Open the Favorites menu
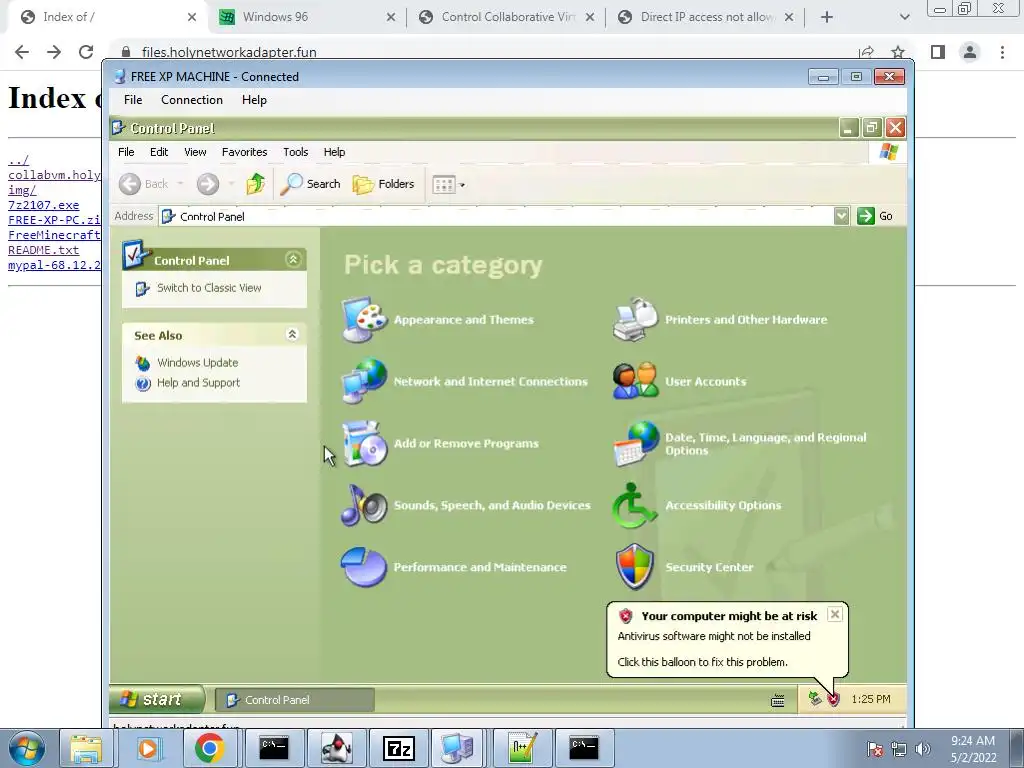The height and width of the screenshot is (768, 1024). pyautogui.click(x=244, y=152)
